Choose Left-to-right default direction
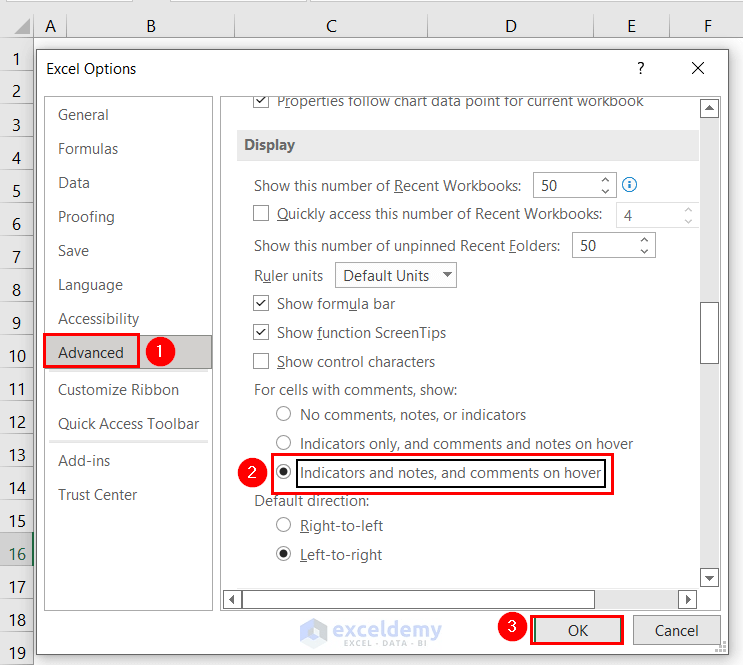 click(283, 554)
